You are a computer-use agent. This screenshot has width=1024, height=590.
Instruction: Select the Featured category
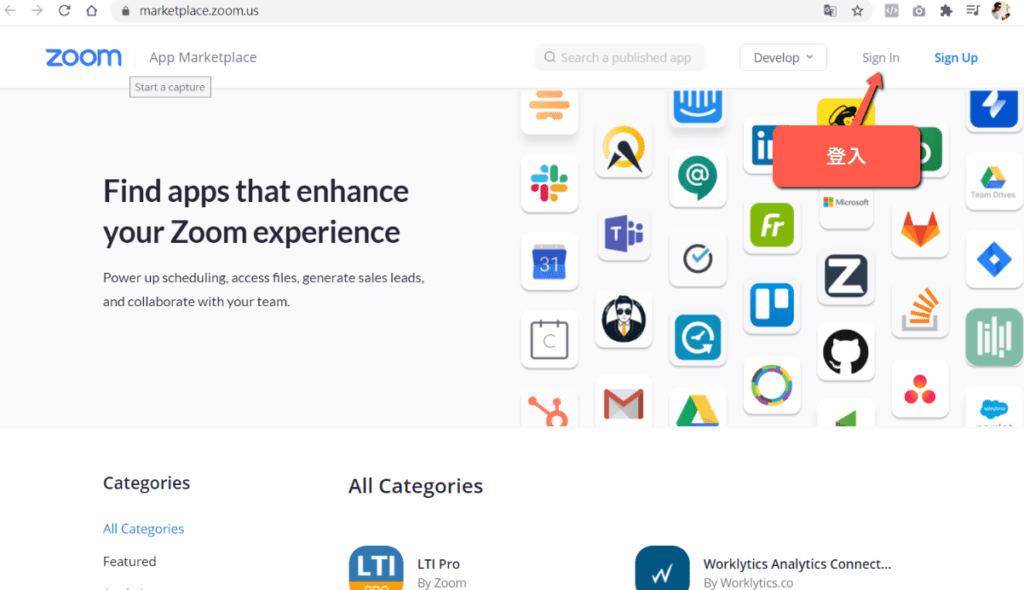(x=129, y=561)
